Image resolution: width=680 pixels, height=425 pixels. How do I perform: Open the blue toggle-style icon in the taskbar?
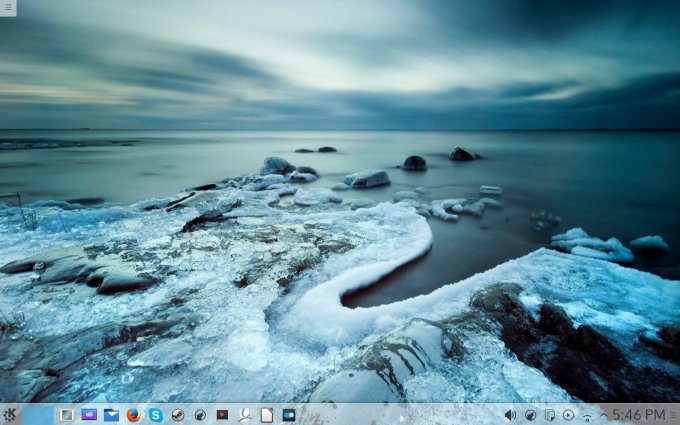[289, 414]
